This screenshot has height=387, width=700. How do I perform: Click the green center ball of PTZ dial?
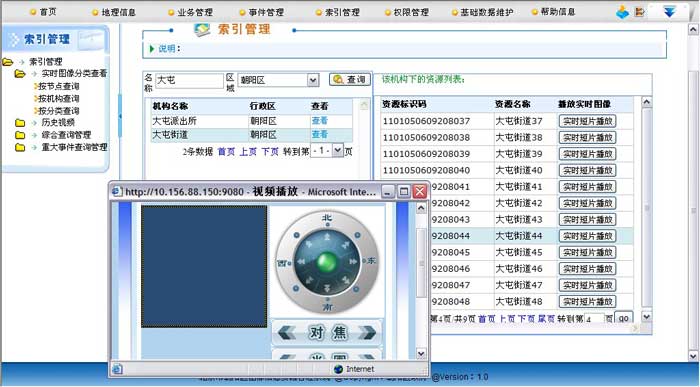(327, 262)
